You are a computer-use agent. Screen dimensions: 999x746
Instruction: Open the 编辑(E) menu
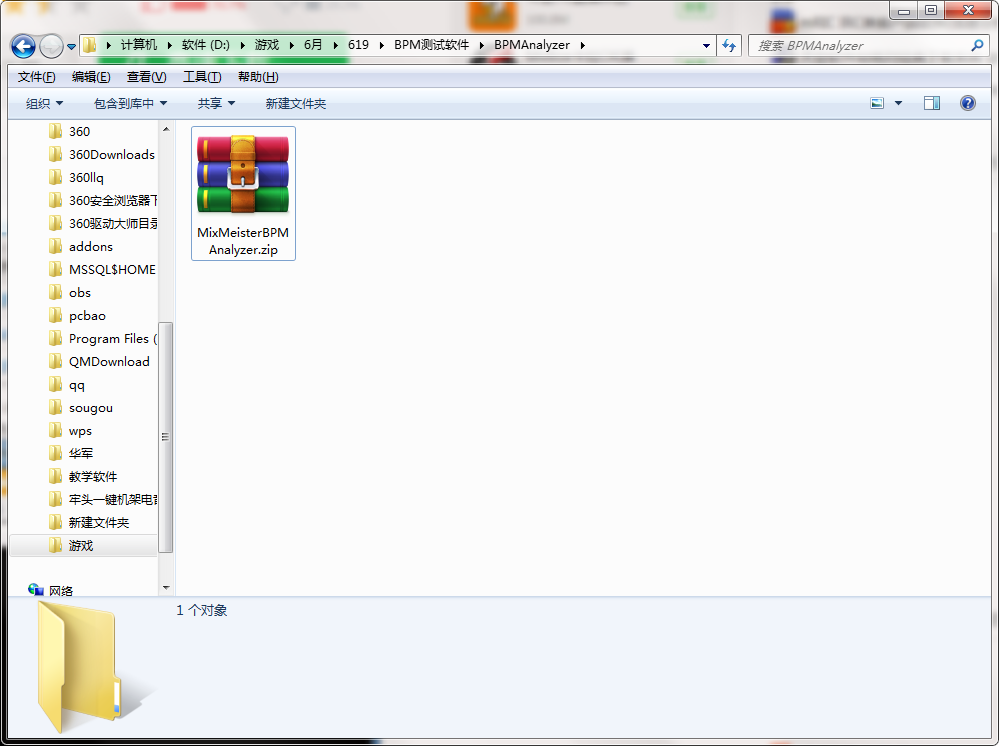tap(91, 77)
